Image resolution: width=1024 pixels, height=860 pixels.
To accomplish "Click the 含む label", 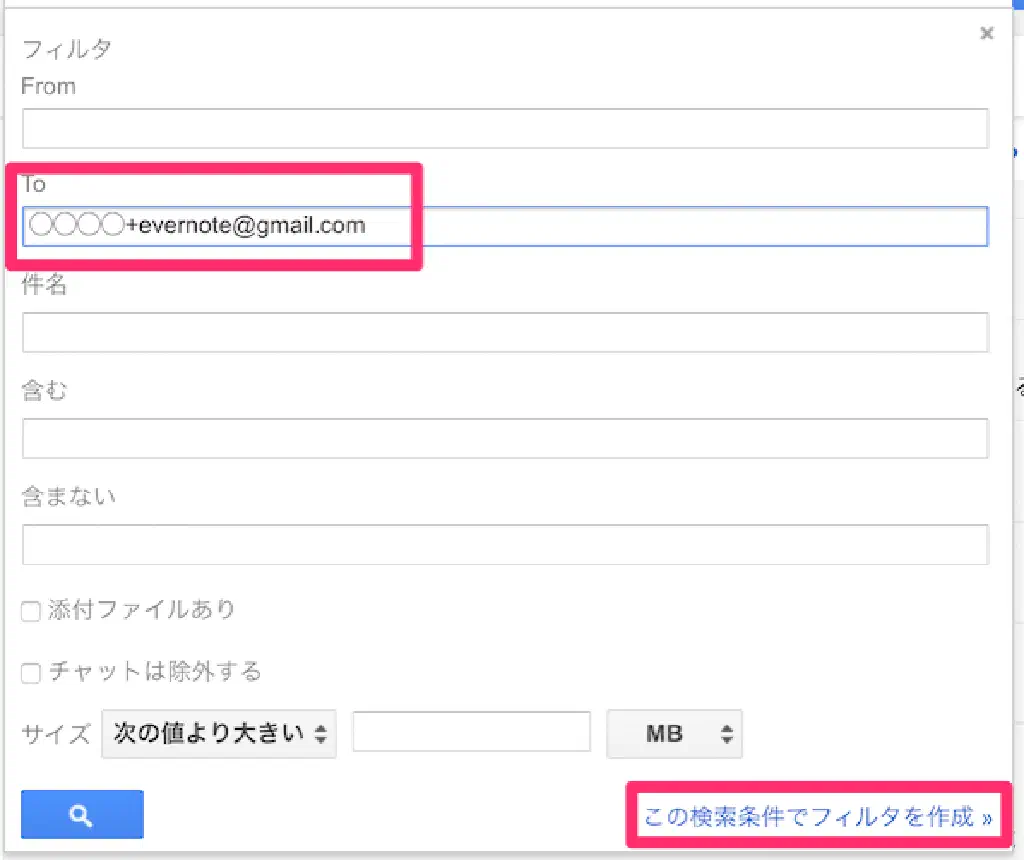I will pos(44,391).
